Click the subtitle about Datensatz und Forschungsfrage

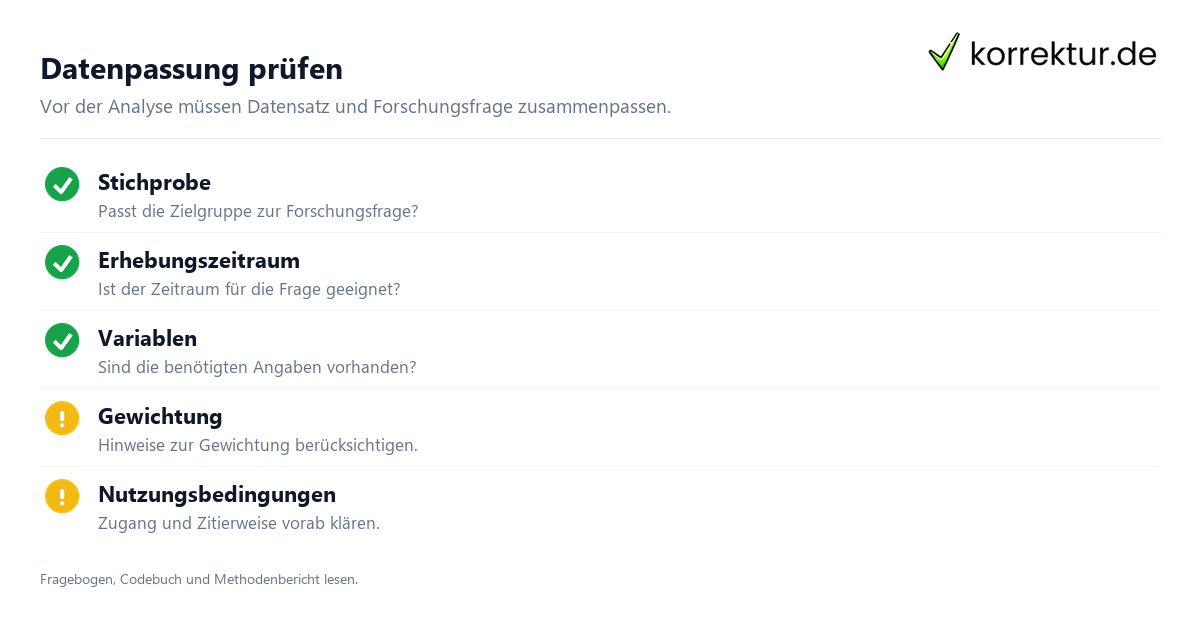pyautogui.click(x=355, y=107)
